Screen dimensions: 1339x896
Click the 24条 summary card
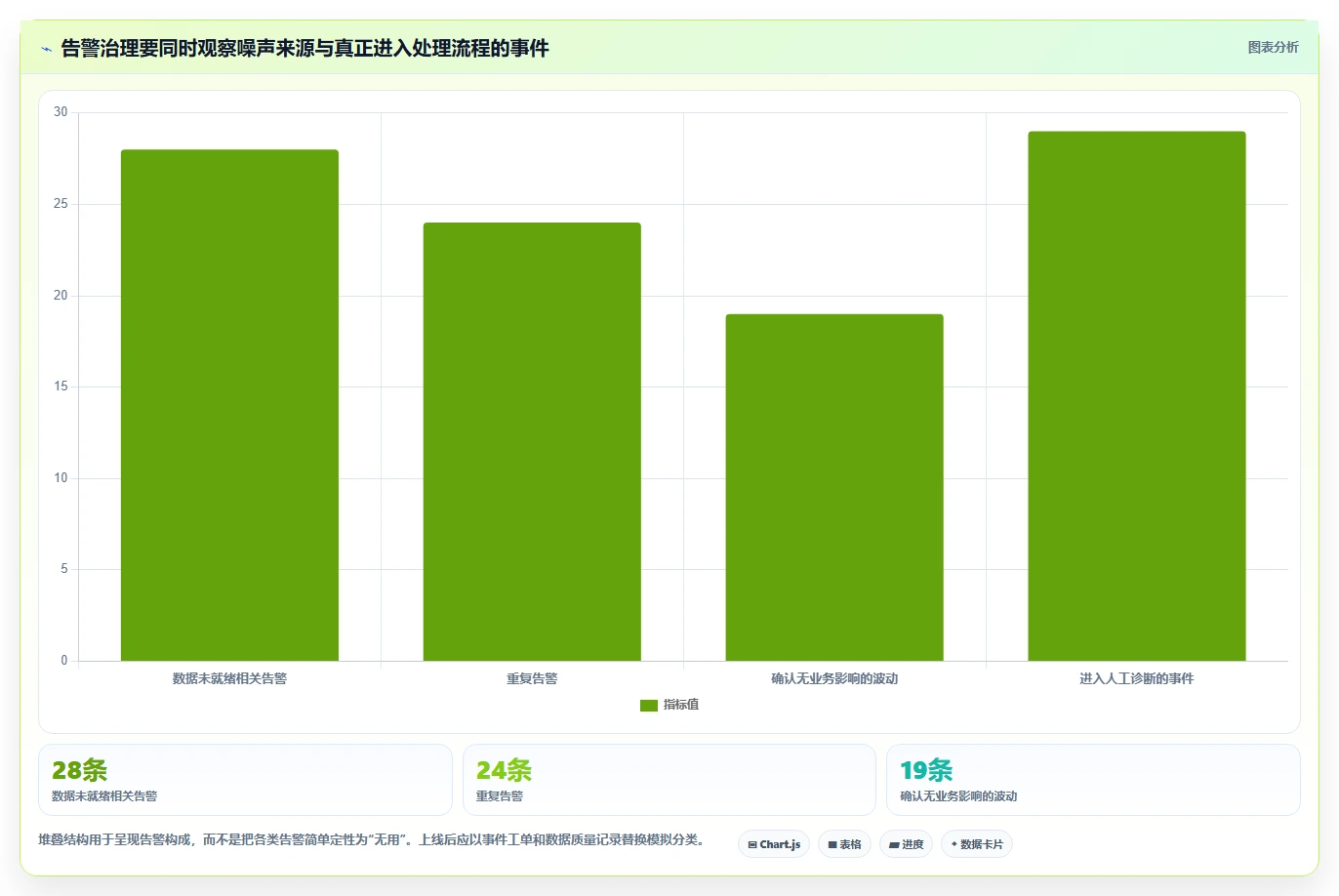(x=669, y=780)
